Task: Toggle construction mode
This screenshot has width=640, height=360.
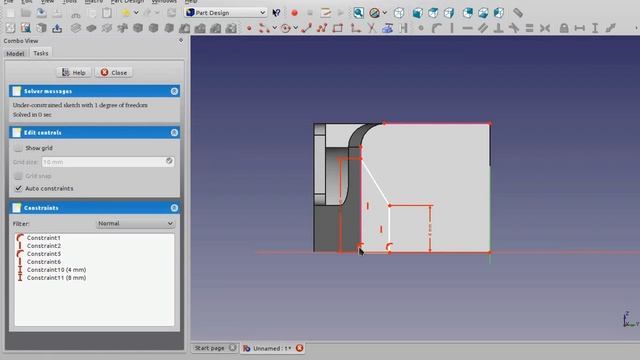Action: click(404, 28)
